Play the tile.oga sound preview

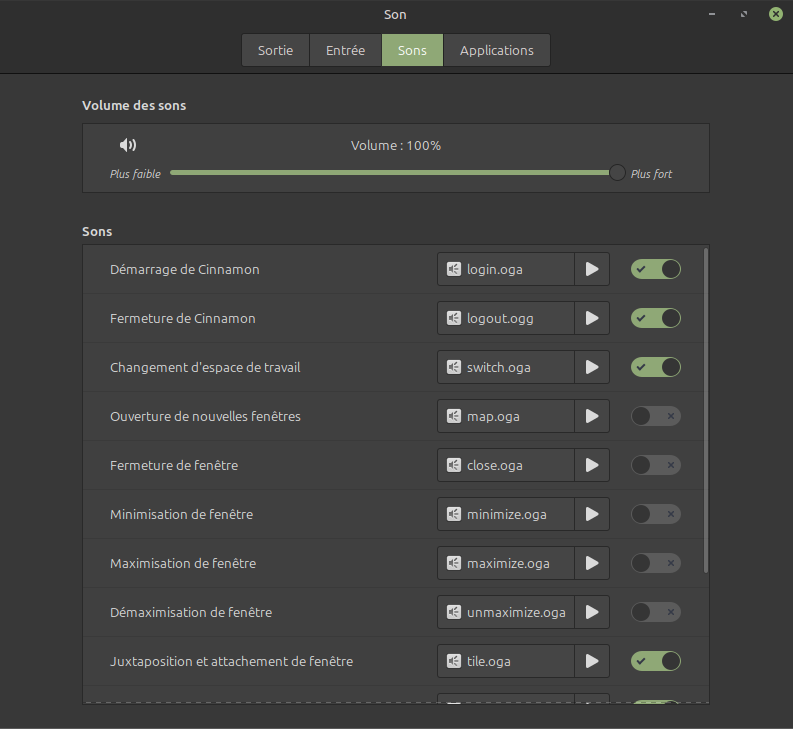tap(592, 661)
